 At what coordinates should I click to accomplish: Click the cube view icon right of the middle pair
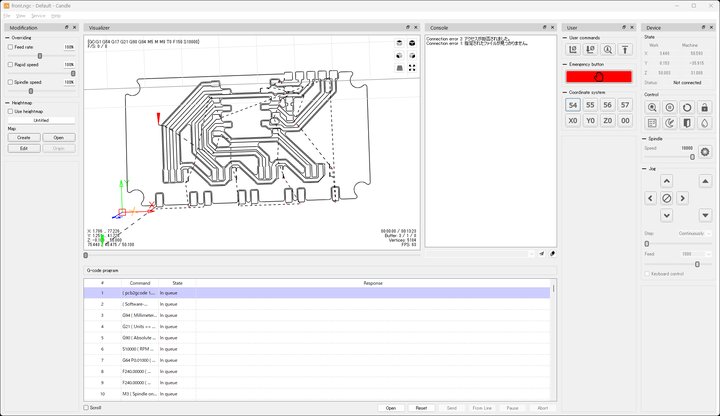click(412, 56)
